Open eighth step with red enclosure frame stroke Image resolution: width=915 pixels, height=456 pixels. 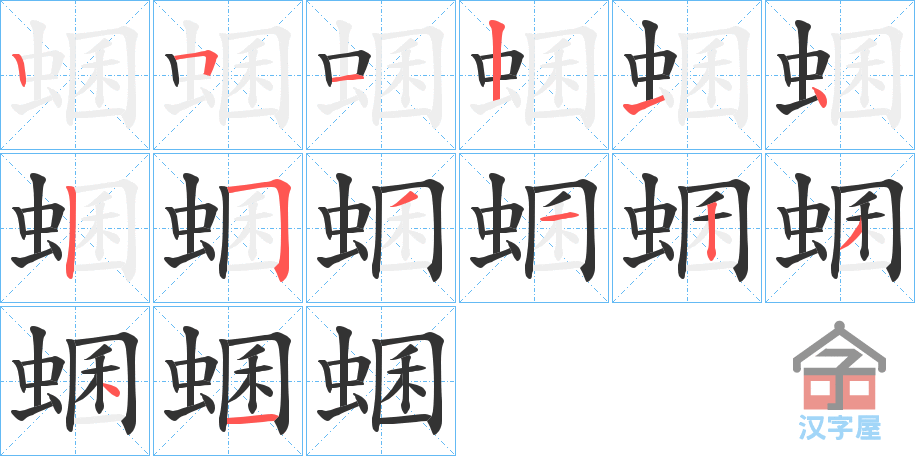coord(228,228)
